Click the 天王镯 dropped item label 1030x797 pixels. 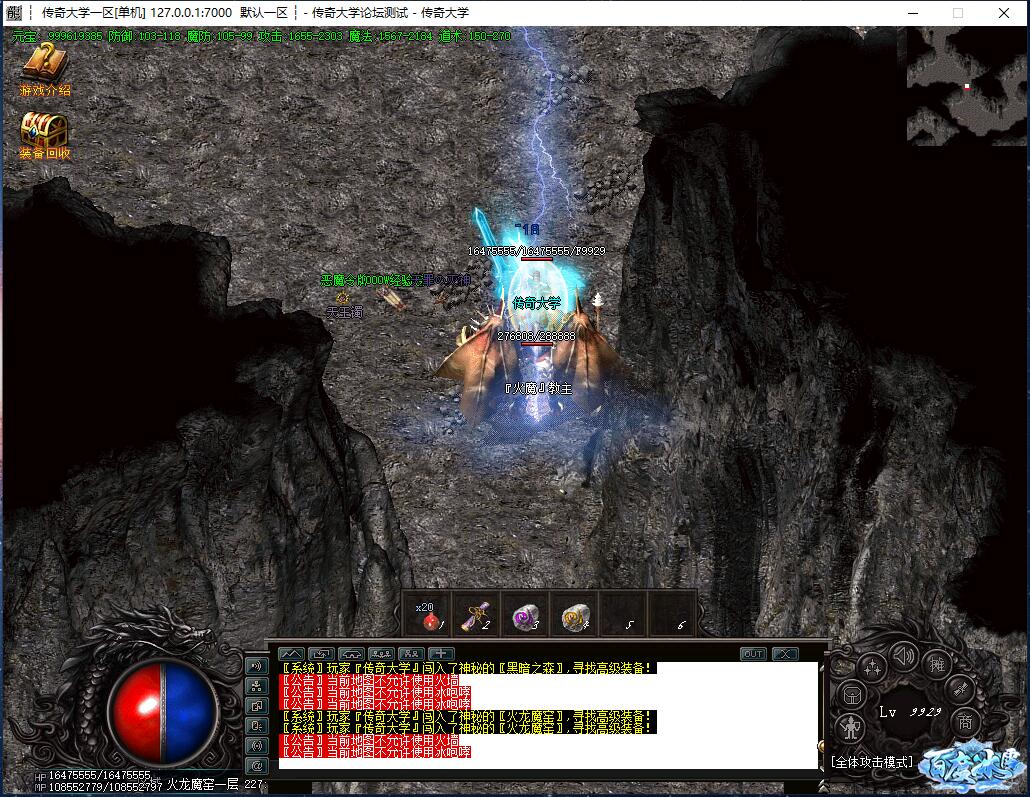[x=344, y=312]
